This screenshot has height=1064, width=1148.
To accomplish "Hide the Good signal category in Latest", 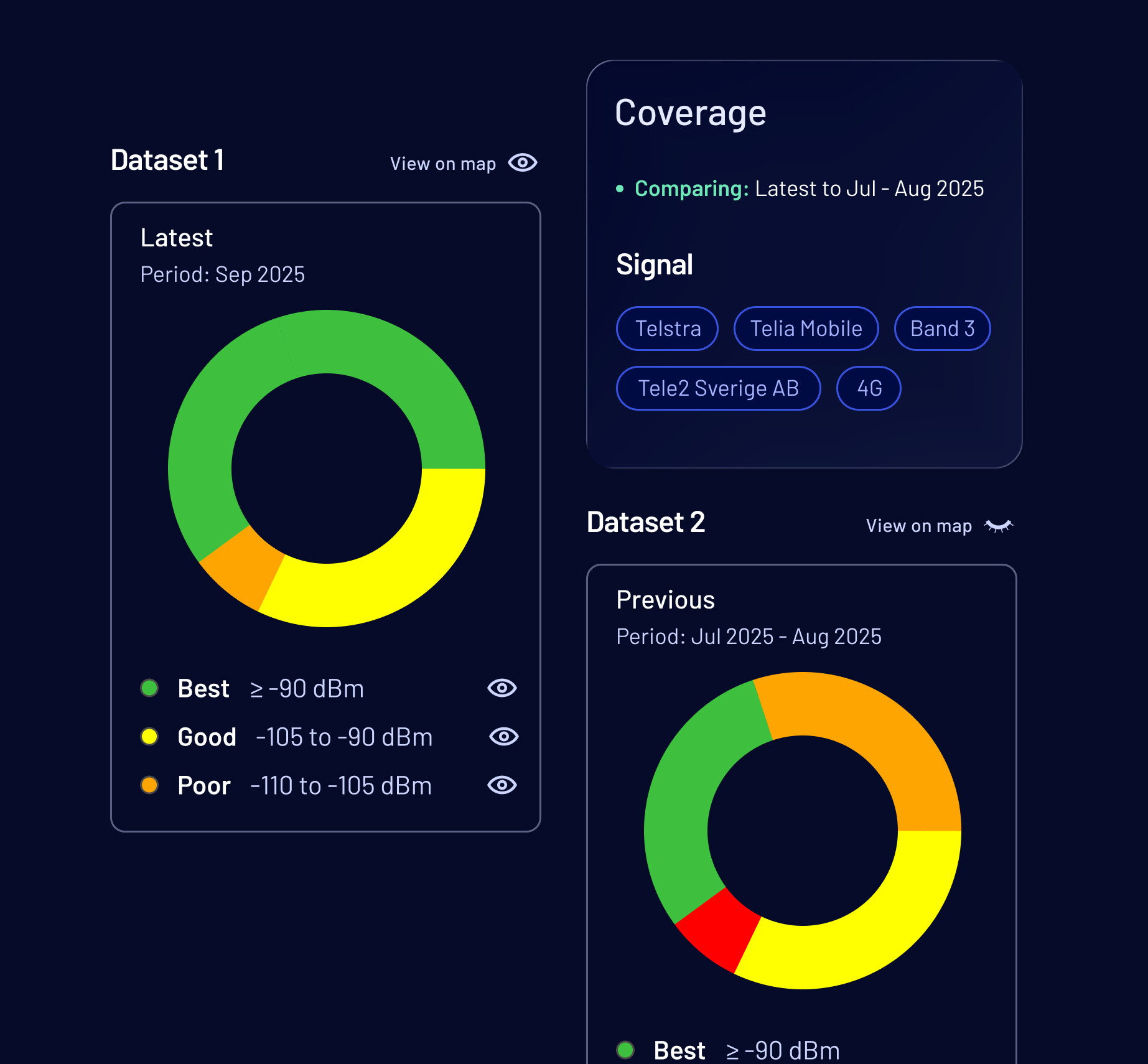I will pos(503,737).
